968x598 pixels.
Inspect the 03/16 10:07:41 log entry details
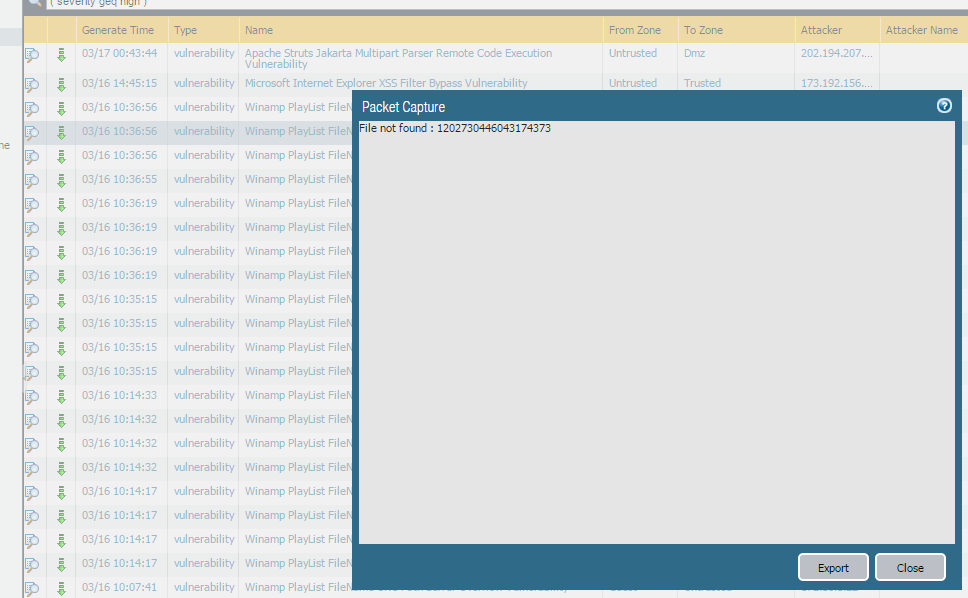tap(32, 588)
